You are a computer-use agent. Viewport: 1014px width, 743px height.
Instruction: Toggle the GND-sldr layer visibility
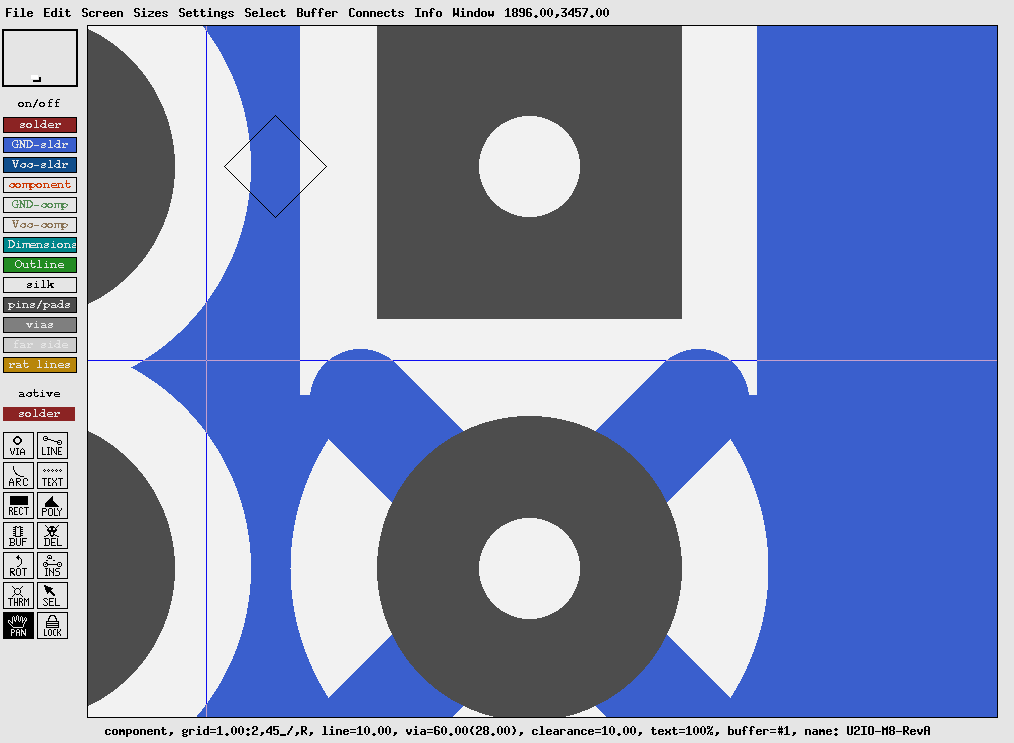click(x=40, y=145)
